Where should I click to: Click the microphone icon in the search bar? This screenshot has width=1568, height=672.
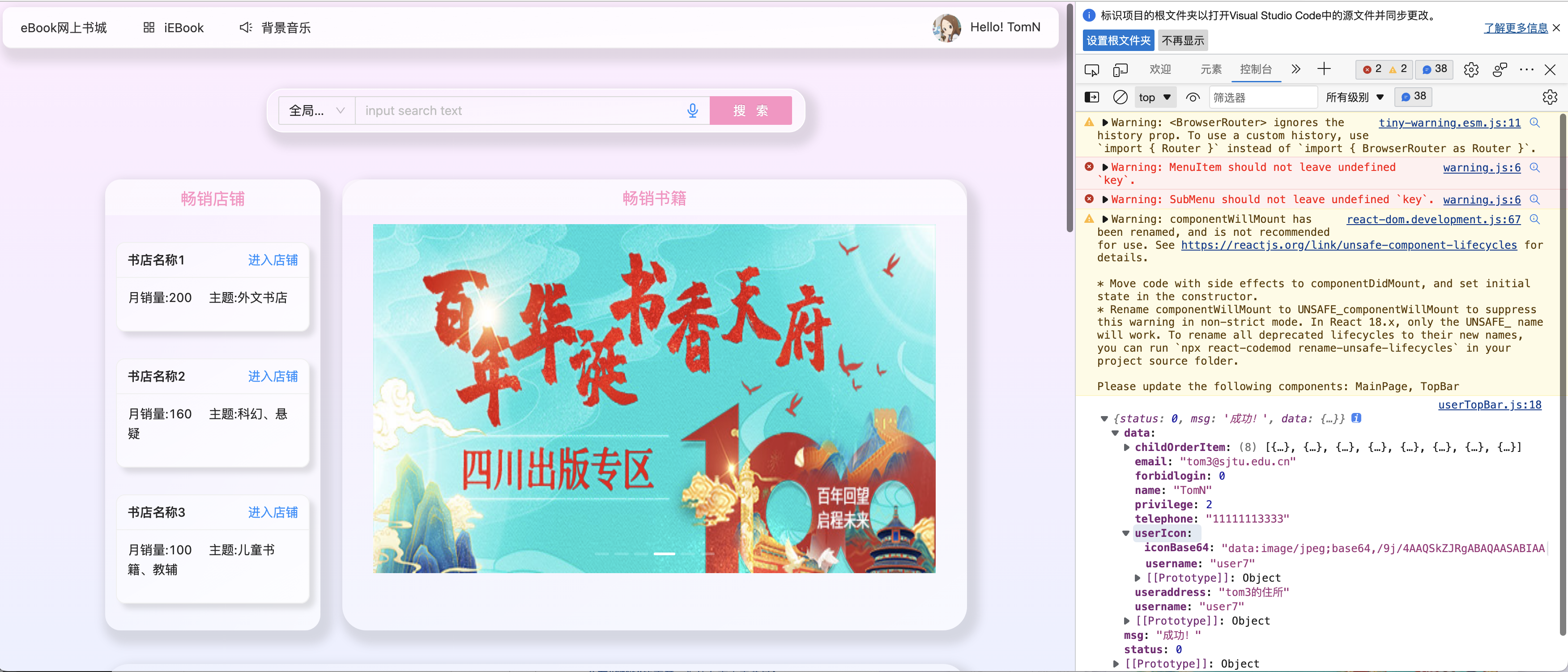(x=693, y=111)
